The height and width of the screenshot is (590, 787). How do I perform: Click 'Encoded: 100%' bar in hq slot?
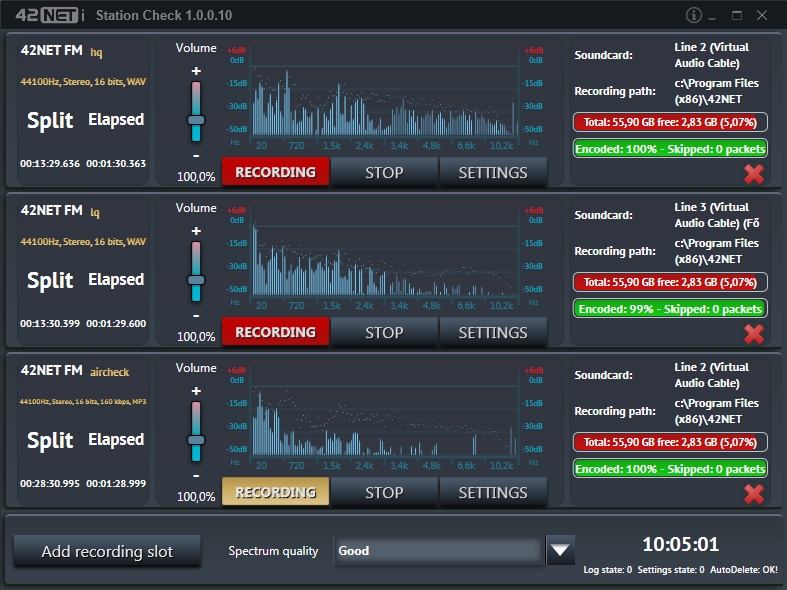[x=670, y=149]
